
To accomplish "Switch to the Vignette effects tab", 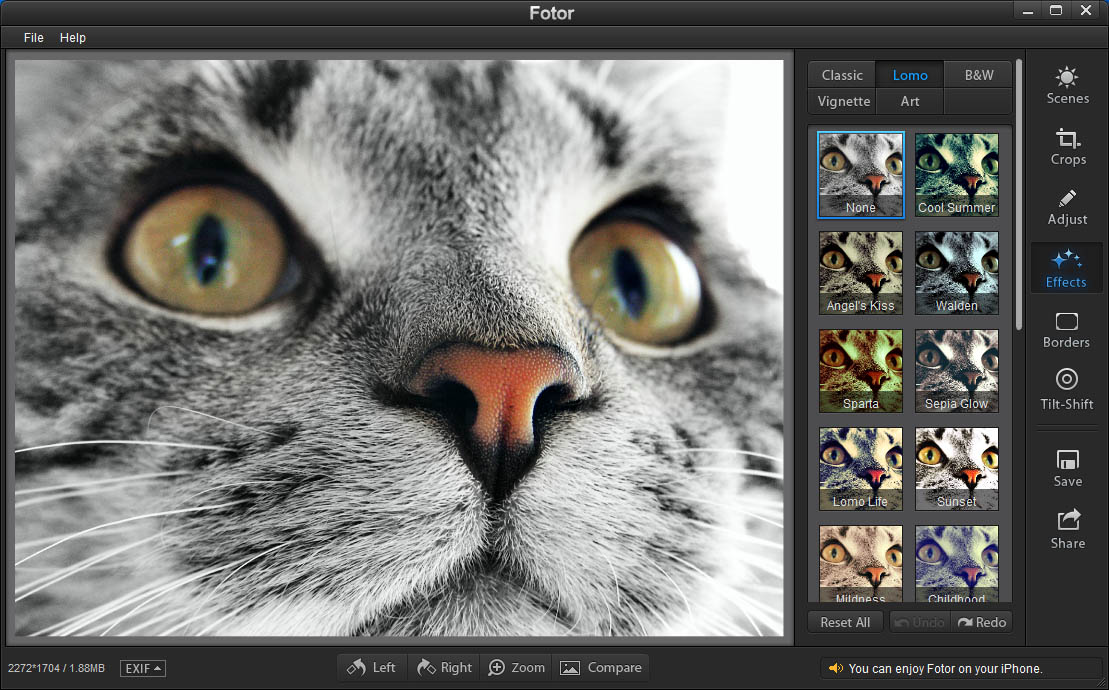I will 842,101.
